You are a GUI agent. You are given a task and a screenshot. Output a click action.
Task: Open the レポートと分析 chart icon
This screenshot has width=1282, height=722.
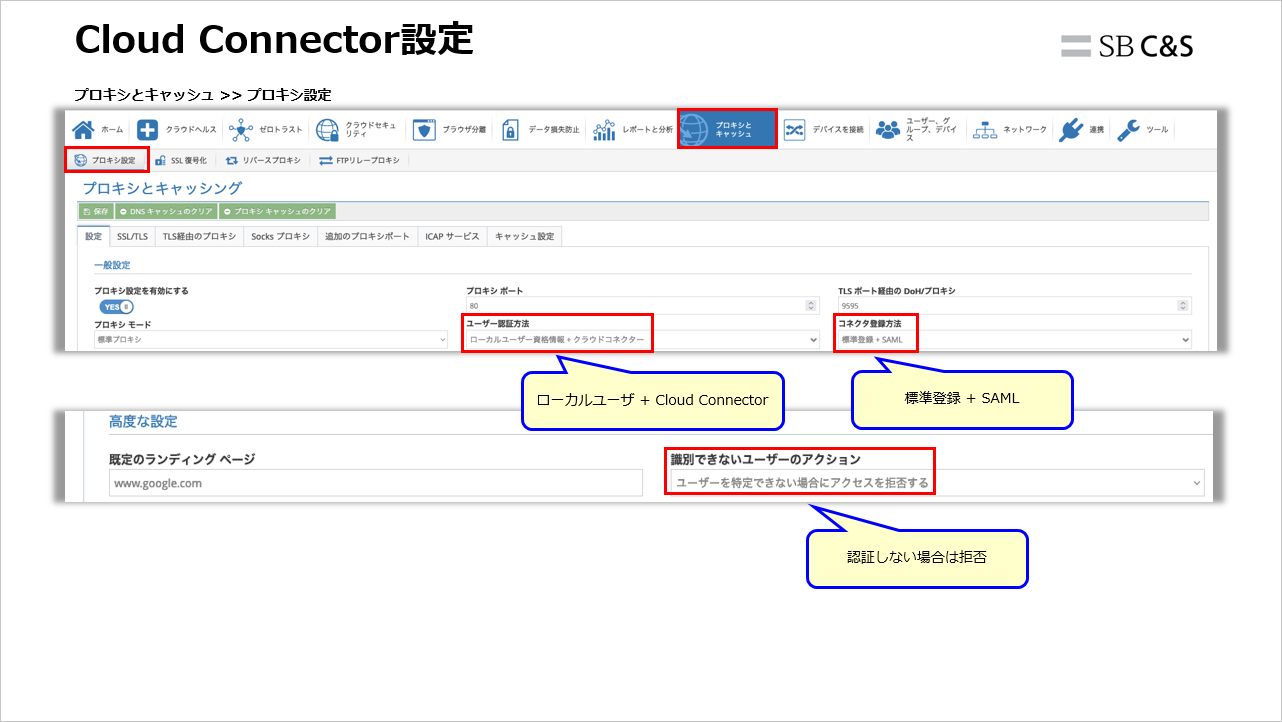click(x=604, y=130)
